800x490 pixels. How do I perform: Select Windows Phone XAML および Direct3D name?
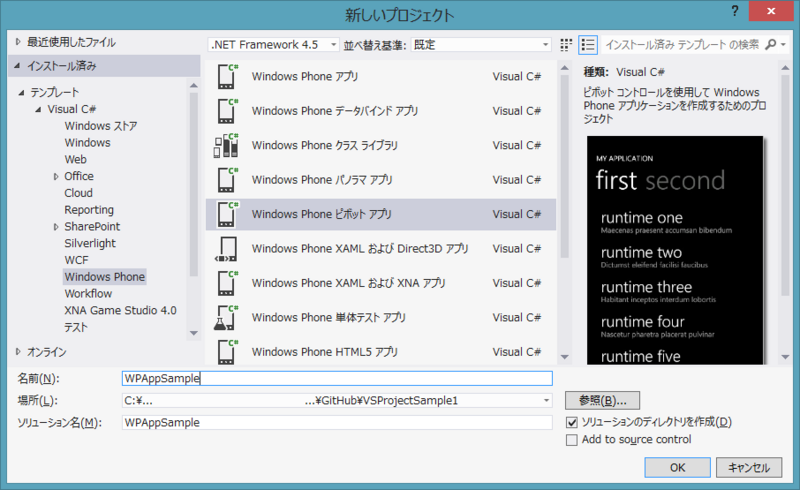click(360, 249)
